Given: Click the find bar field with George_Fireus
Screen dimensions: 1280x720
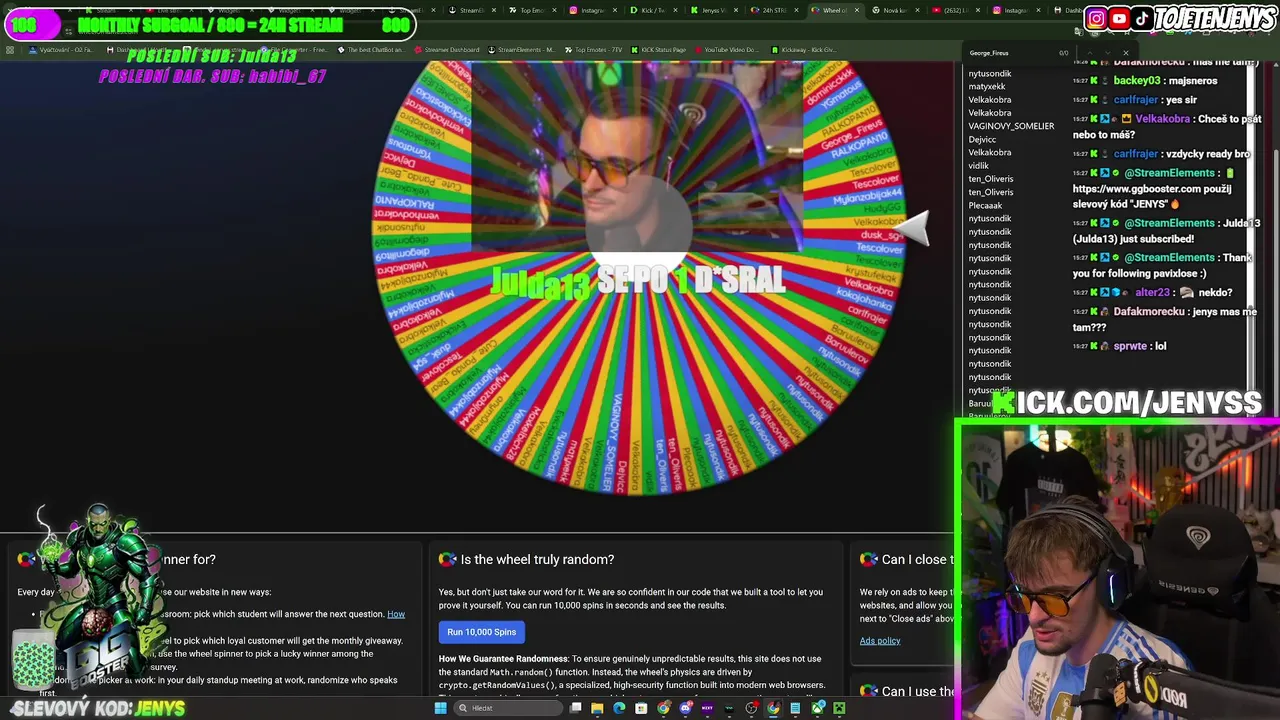Looking at the screenshot, I should tap(1010, 53).
